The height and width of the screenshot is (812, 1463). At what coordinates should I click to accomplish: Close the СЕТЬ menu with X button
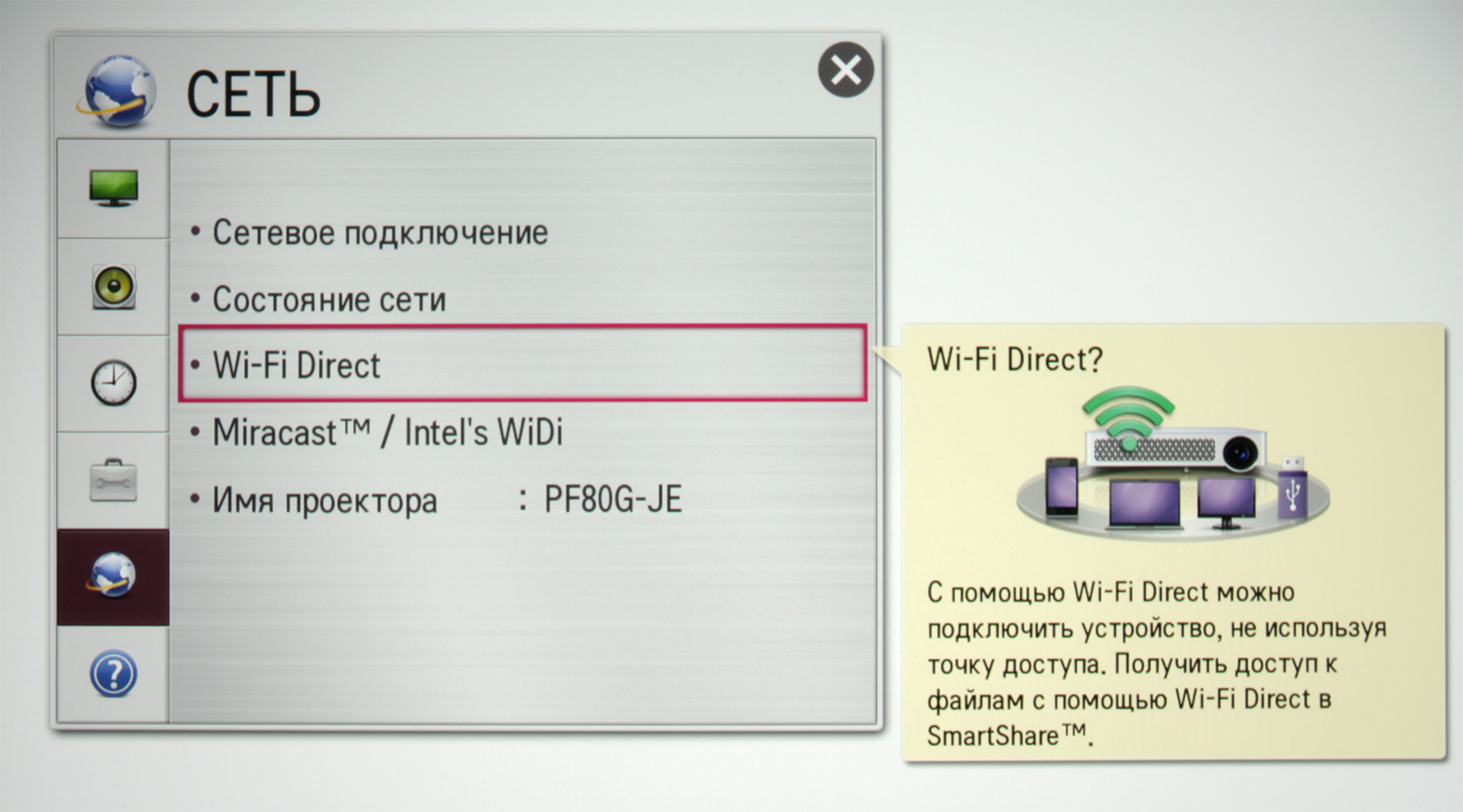[846, 70]
